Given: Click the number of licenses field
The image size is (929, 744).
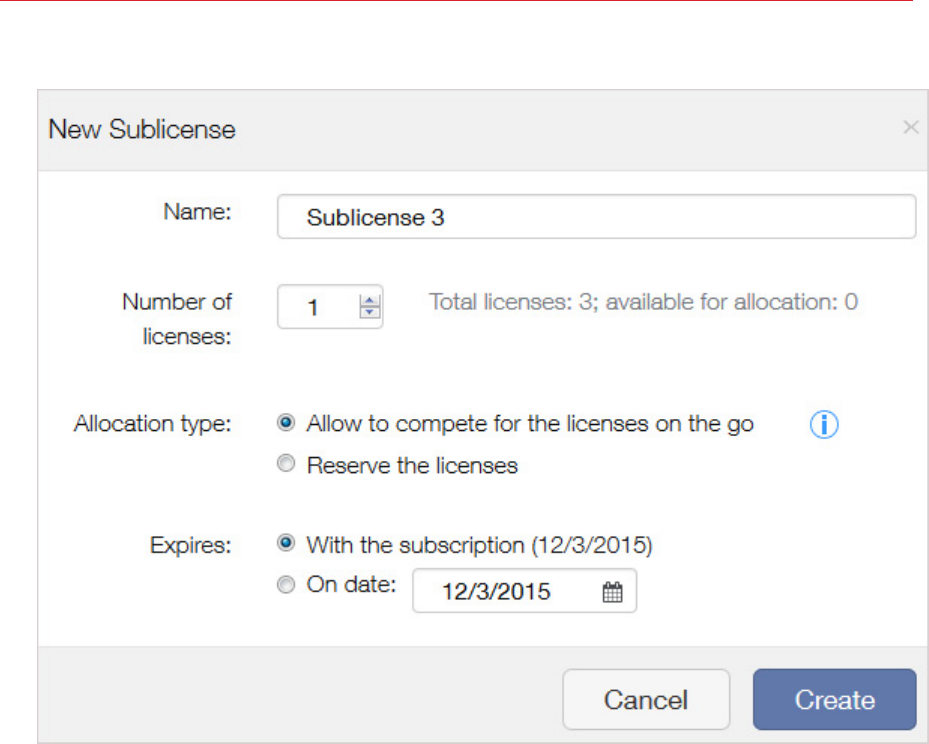Looking at the screenshot, I should click(316, 308).
